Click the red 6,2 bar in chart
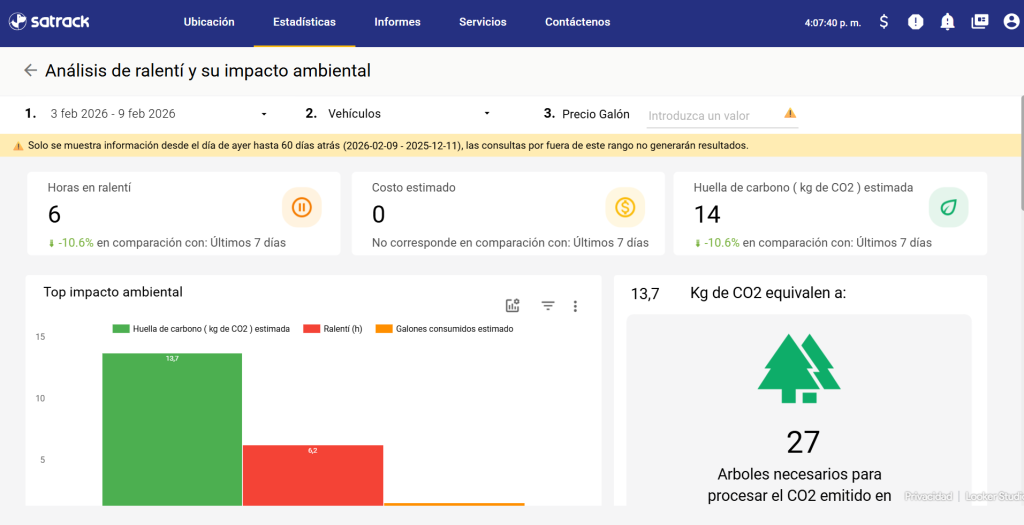The height and width of the screenshot is (525, 1024). pos(313,475)
